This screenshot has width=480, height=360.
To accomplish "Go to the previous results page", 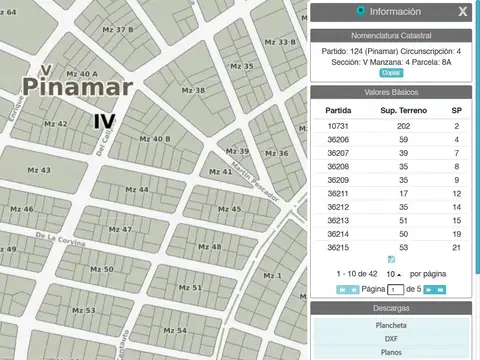I will pos(354,290).
